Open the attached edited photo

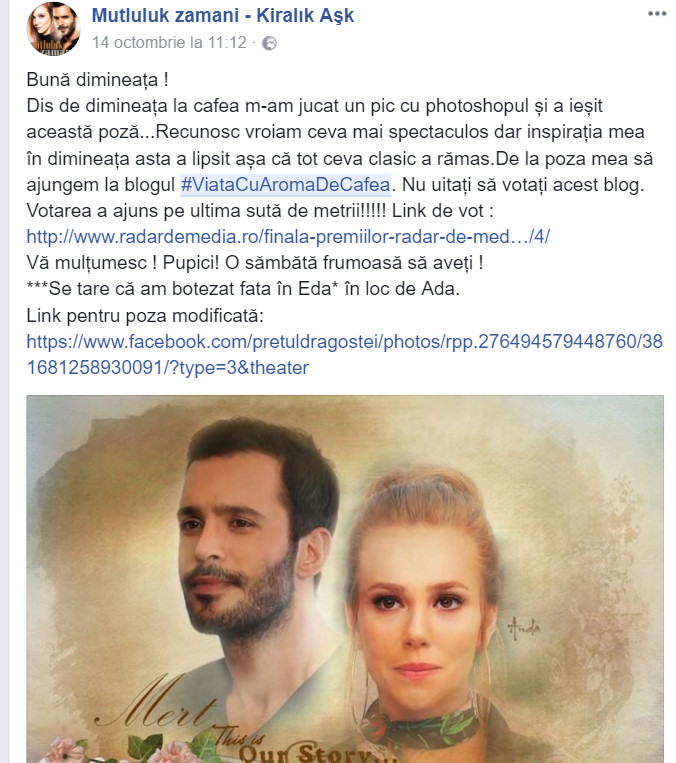345,579
